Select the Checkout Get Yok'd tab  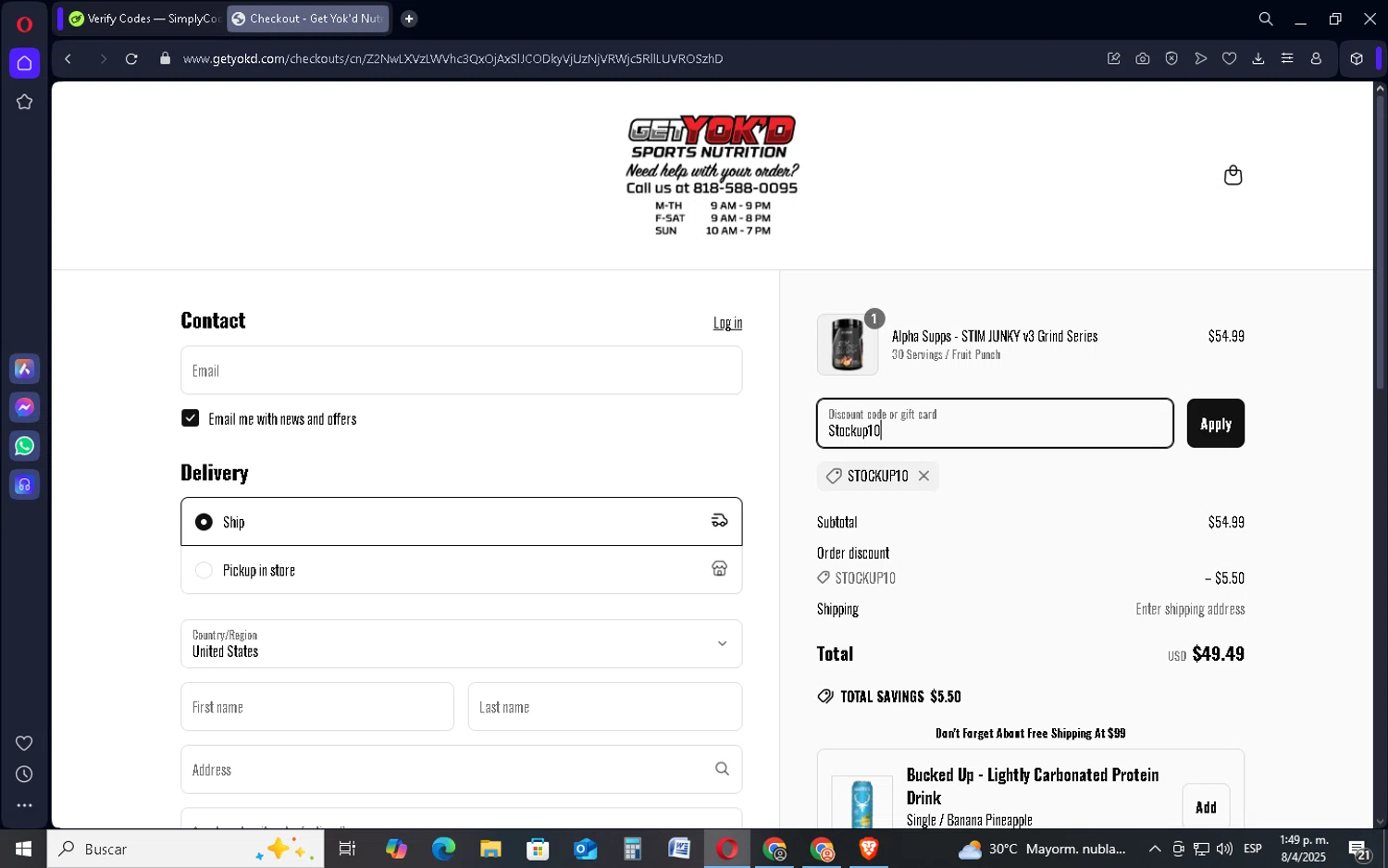point(307,19)
